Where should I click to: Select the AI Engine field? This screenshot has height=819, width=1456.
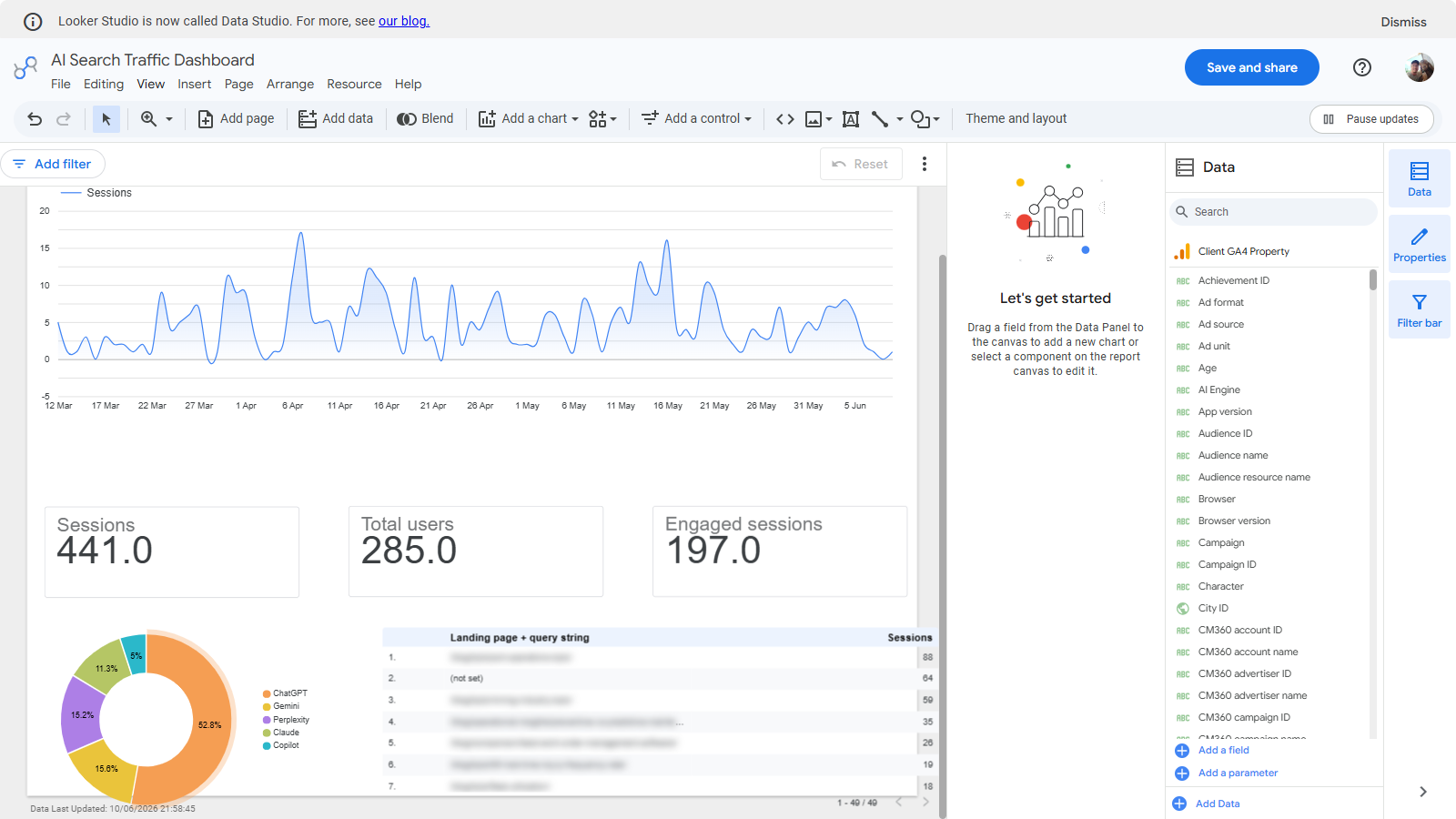(x=1218, y=389)
